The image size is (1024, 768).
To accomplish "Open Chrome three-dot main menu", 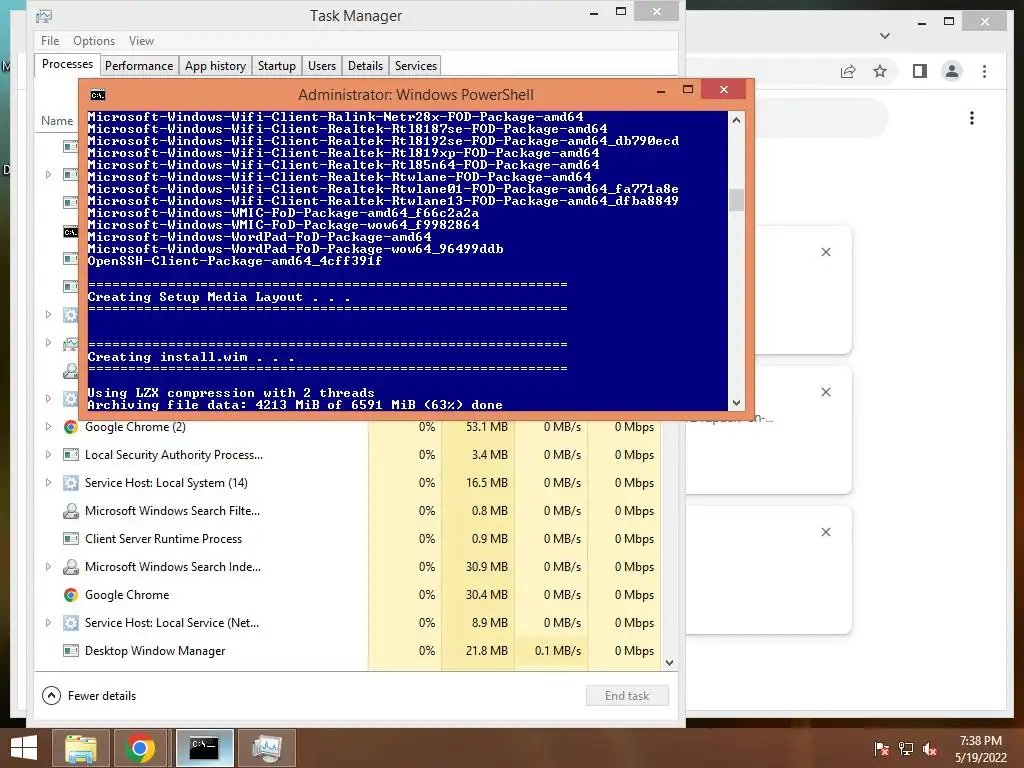I will tap(985, 71).
